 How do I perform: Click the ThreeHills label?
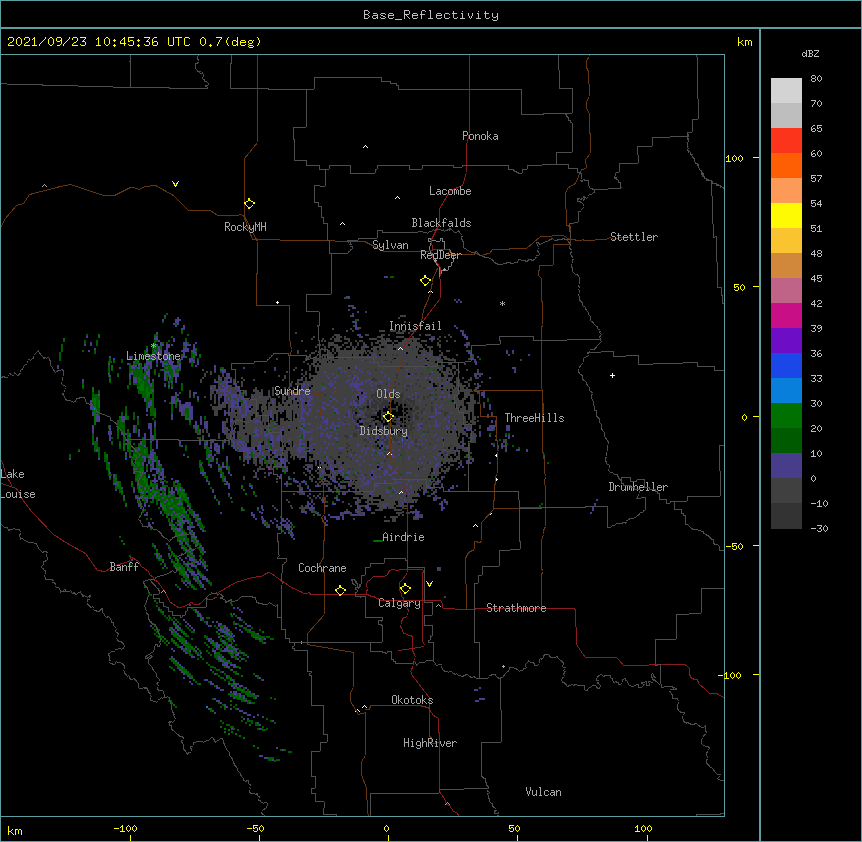click(x=534, y=418)
